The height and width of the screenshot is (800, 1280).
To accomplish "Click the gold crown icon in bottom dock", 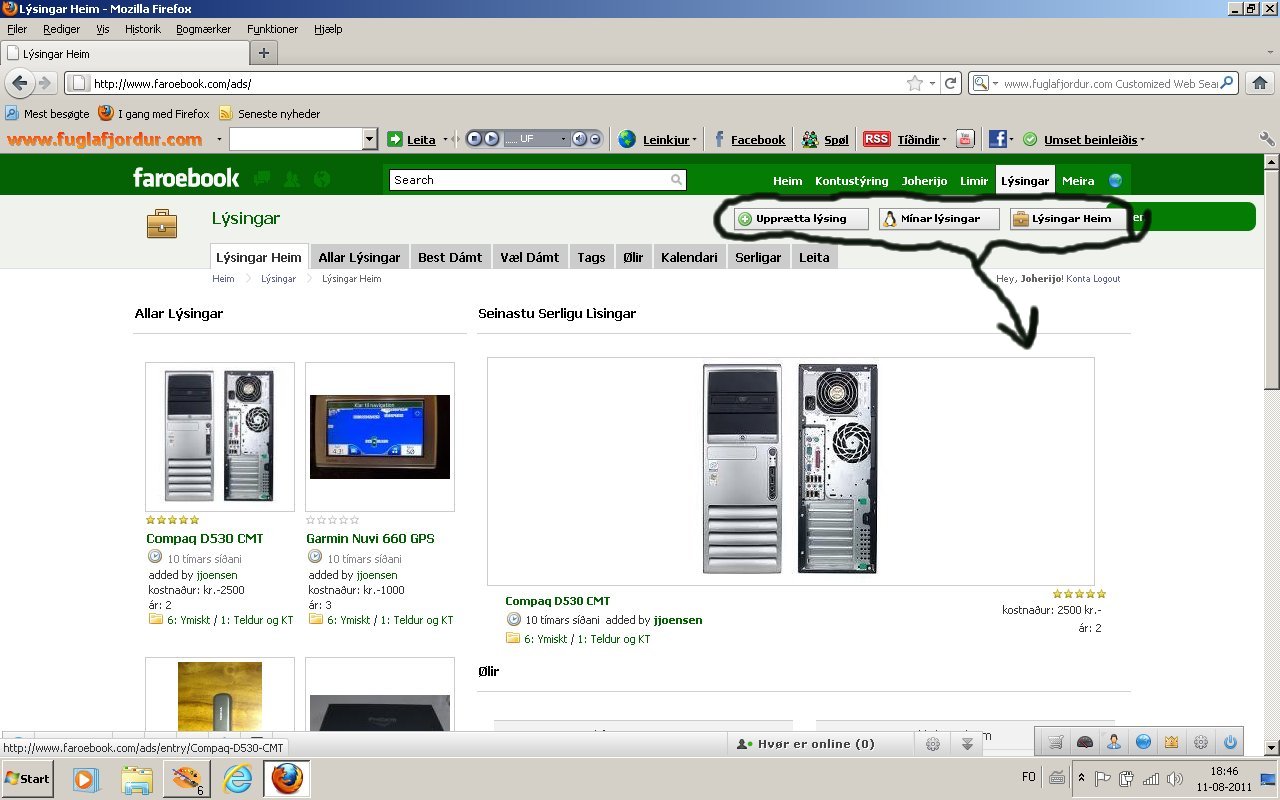I will (1172, 742).
